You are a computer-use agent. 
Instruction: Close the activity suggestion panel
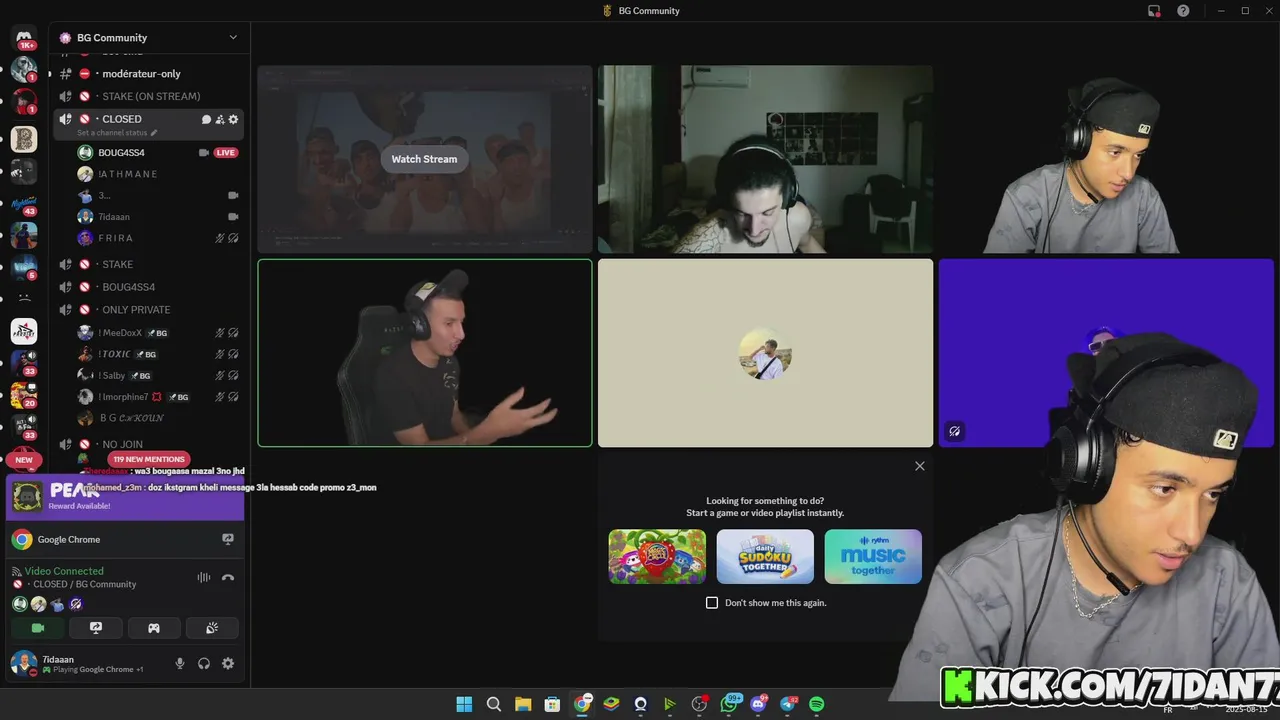point(920,466)
